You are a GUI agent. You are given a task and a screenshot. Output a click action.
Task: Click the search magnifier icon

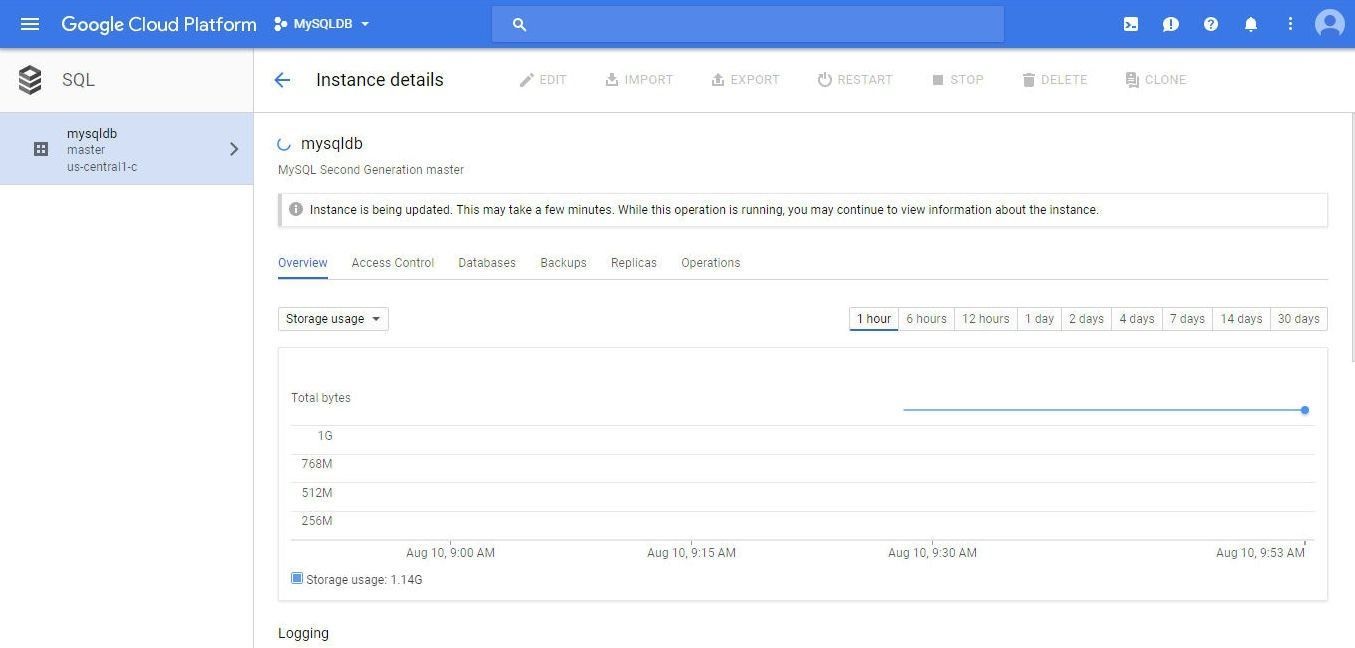click(519, 24)
